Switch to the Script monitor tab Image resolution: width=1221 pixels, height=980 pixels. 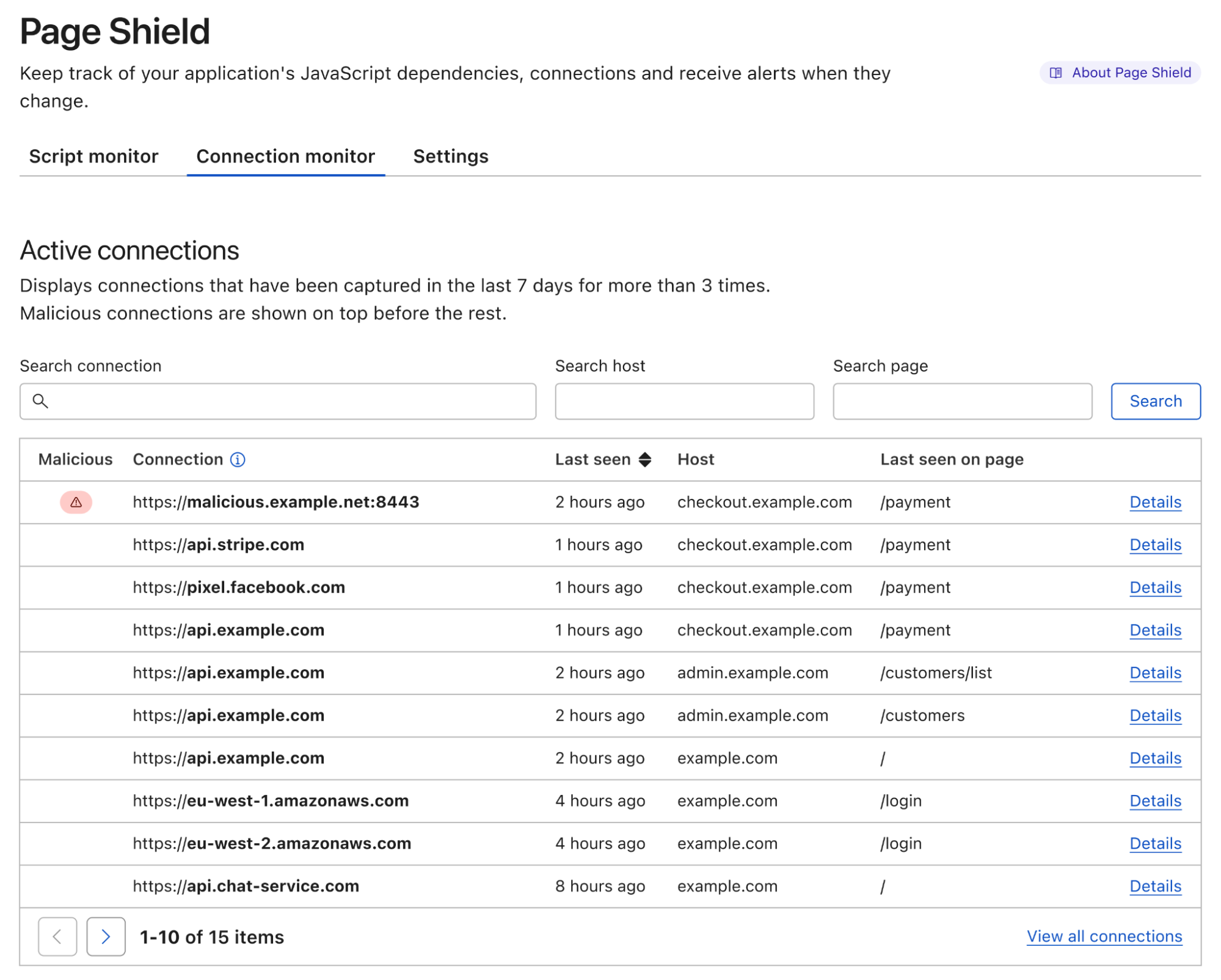94,155
